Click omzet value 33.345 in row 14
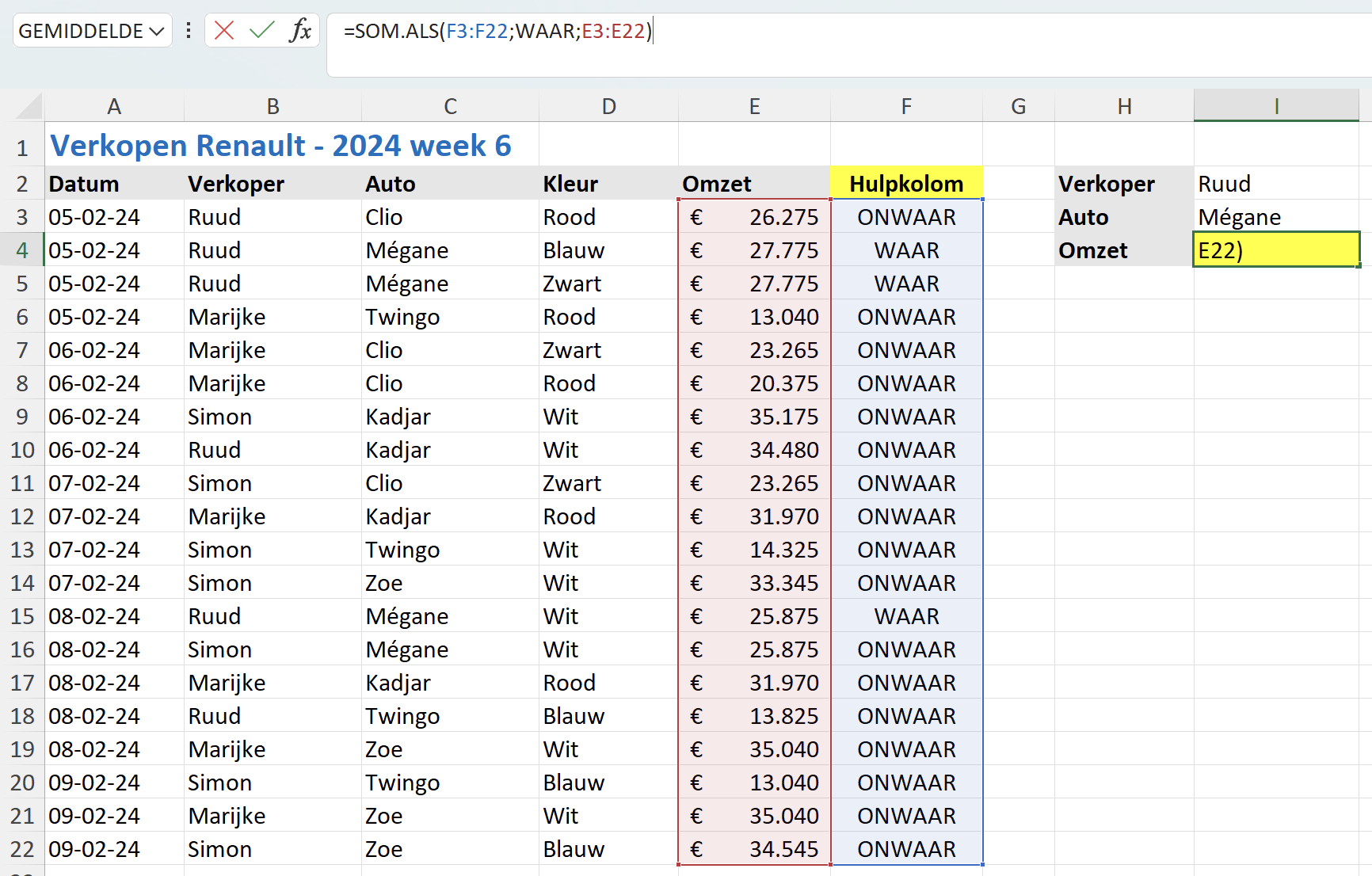This screenshot has height=876, width=1372. 754,583
